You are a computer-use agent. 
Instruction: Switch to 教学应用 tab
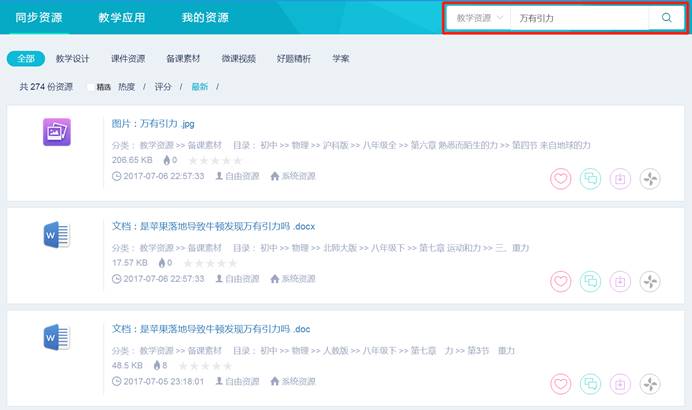click(121, 18)
